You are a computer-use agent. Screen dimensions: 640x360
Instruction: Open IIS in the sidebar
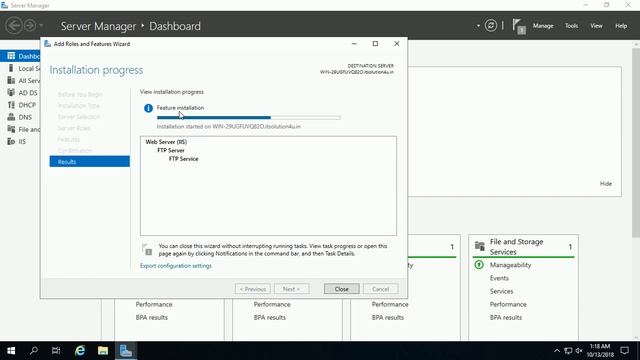point(20,142)
